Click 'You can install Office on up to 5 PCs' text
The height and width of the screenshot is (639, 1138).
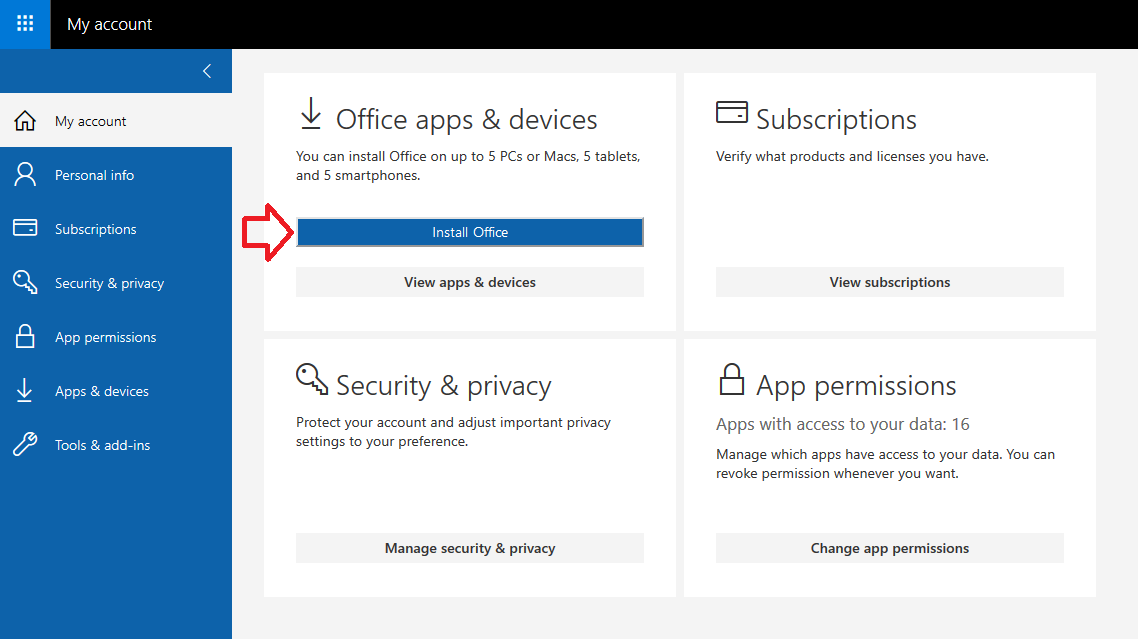click(468, 166)
